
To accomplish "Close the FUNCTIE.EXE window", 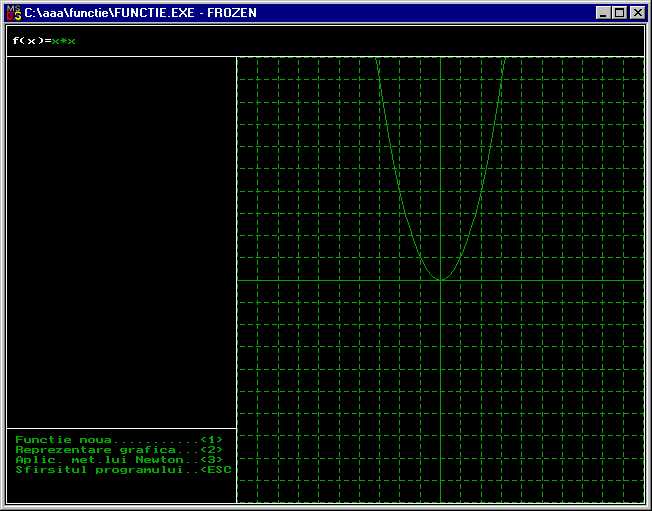I will (x=637, y=13).
